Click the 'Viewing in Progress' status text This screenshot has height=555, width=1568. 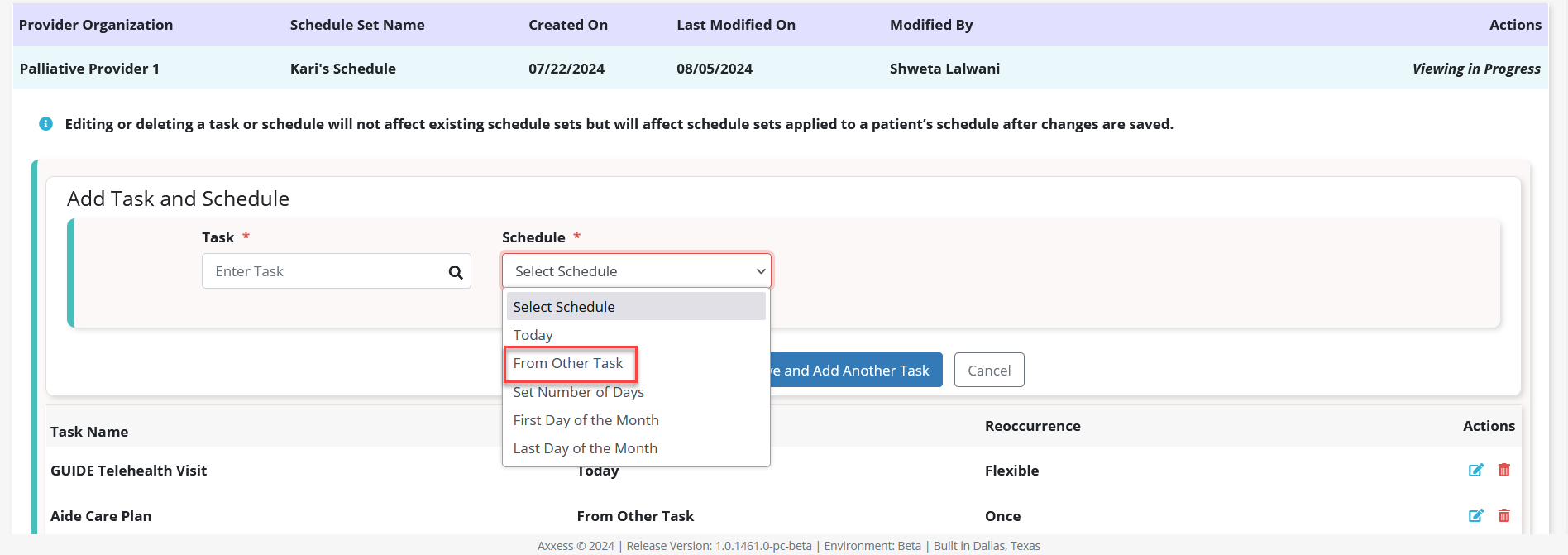coord(1475,69)
